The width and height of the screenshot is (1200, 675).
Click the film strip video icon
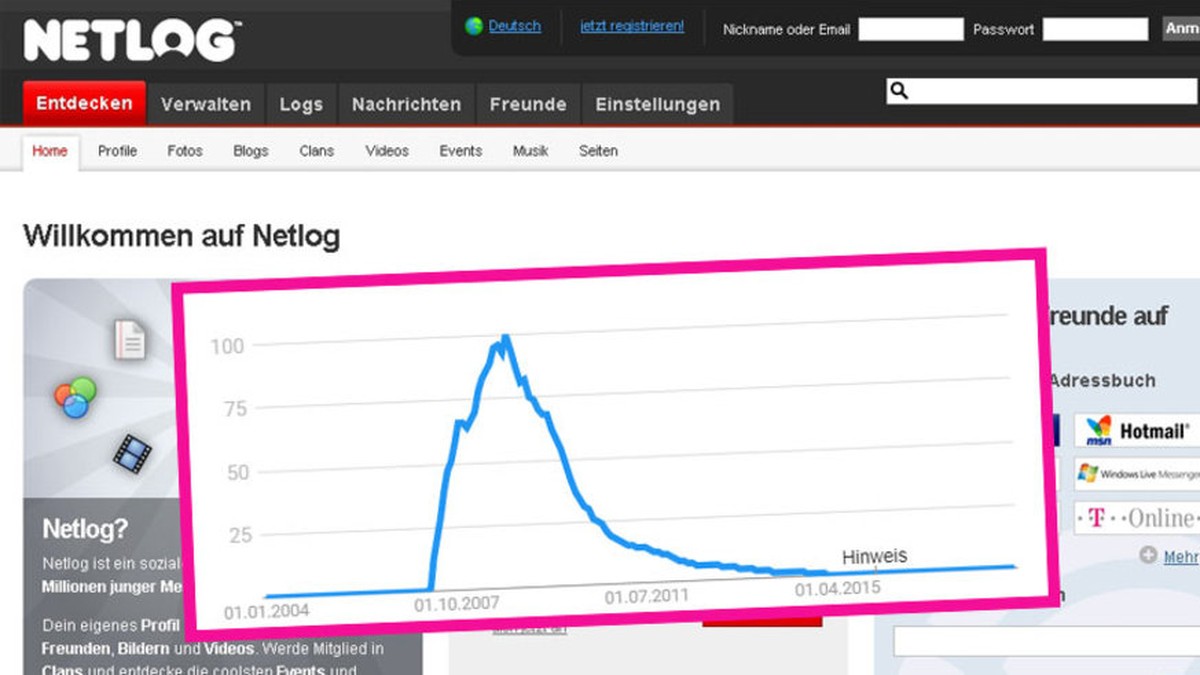(x=132, y=454)
